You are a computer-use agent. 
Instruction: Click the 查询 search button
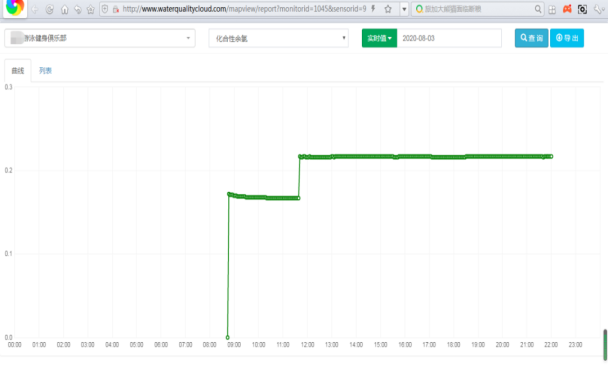531,38
